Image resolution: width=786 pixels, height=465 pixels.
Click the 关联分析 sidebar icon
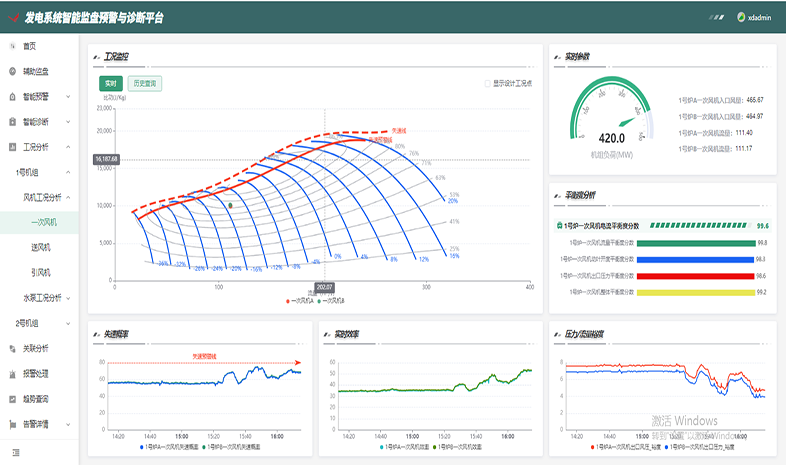12,348
